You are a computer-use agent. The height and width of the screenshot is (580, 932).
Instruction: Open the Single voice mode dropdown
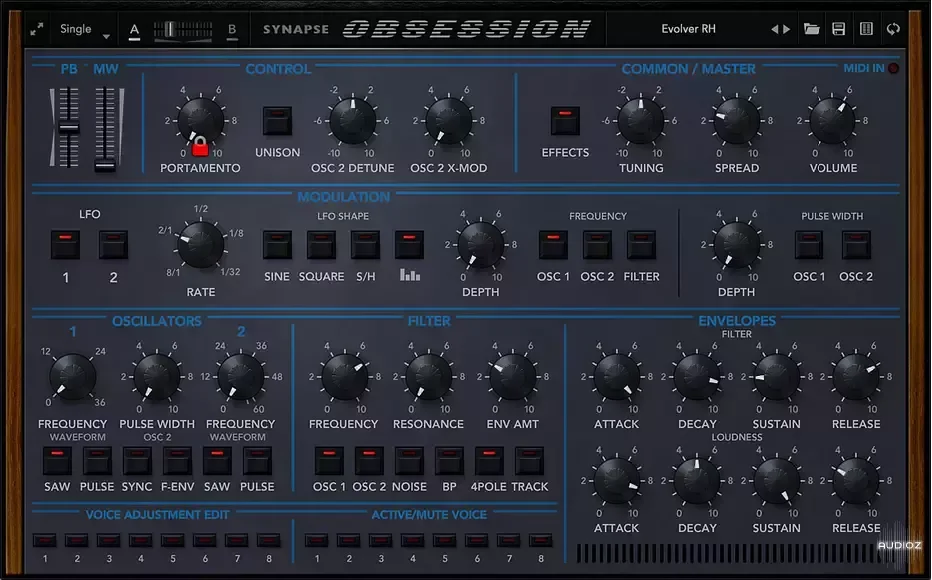84,29
